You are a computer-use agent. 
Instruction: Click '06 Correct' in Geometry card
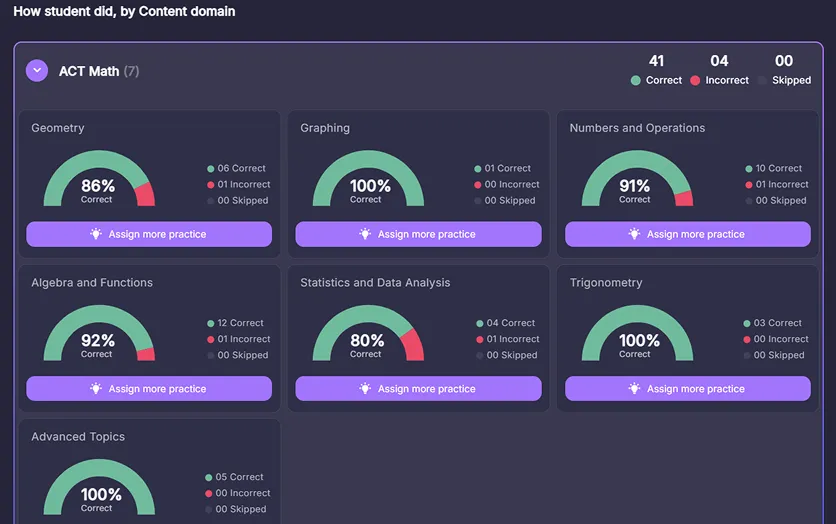[241, 168]
